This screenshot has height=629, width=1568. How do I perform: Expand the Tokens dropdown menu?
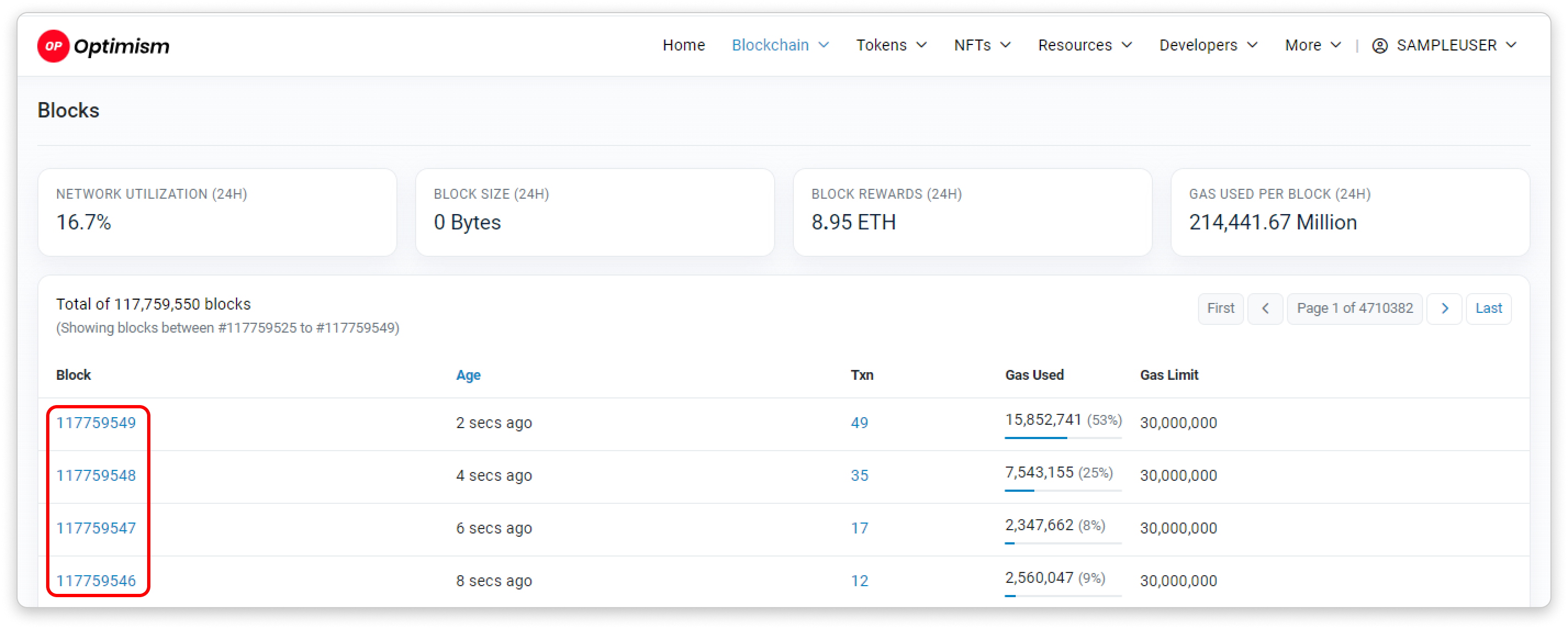[x=891, y=46]
